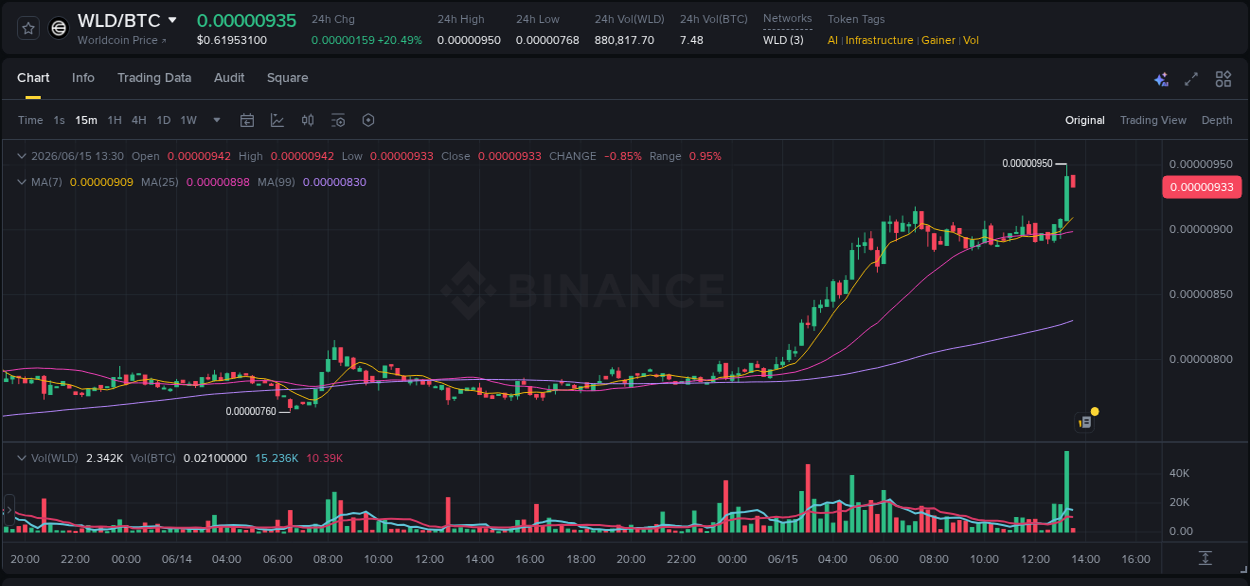Click the current price label 0.00000933
1250x586 pixels.
pos(1201,187)
